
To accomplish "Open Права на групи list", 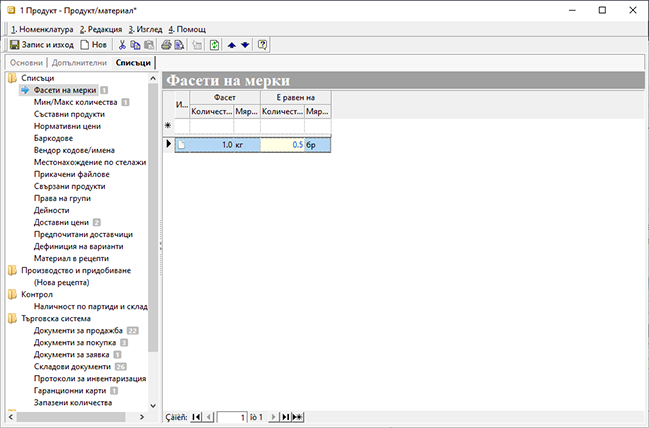I will pos(62,198).
